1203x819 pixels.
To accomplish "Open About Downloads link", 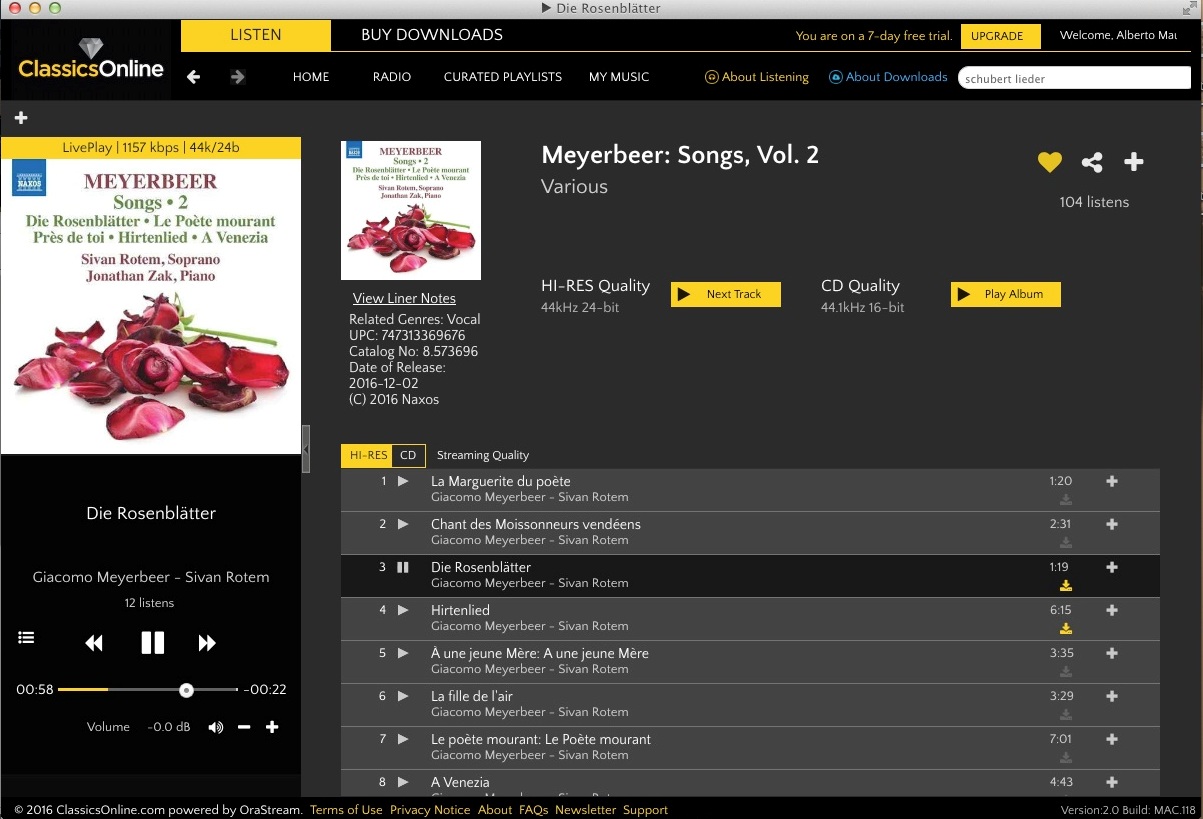I will click(888, 77).
